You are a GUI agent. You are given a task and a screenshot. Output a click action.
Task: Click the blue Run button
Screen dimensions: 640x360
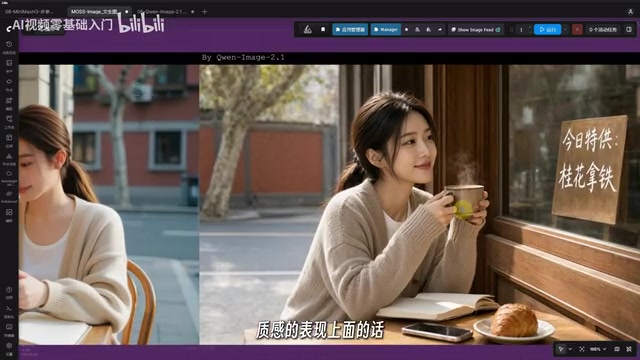tap(547, 29)
